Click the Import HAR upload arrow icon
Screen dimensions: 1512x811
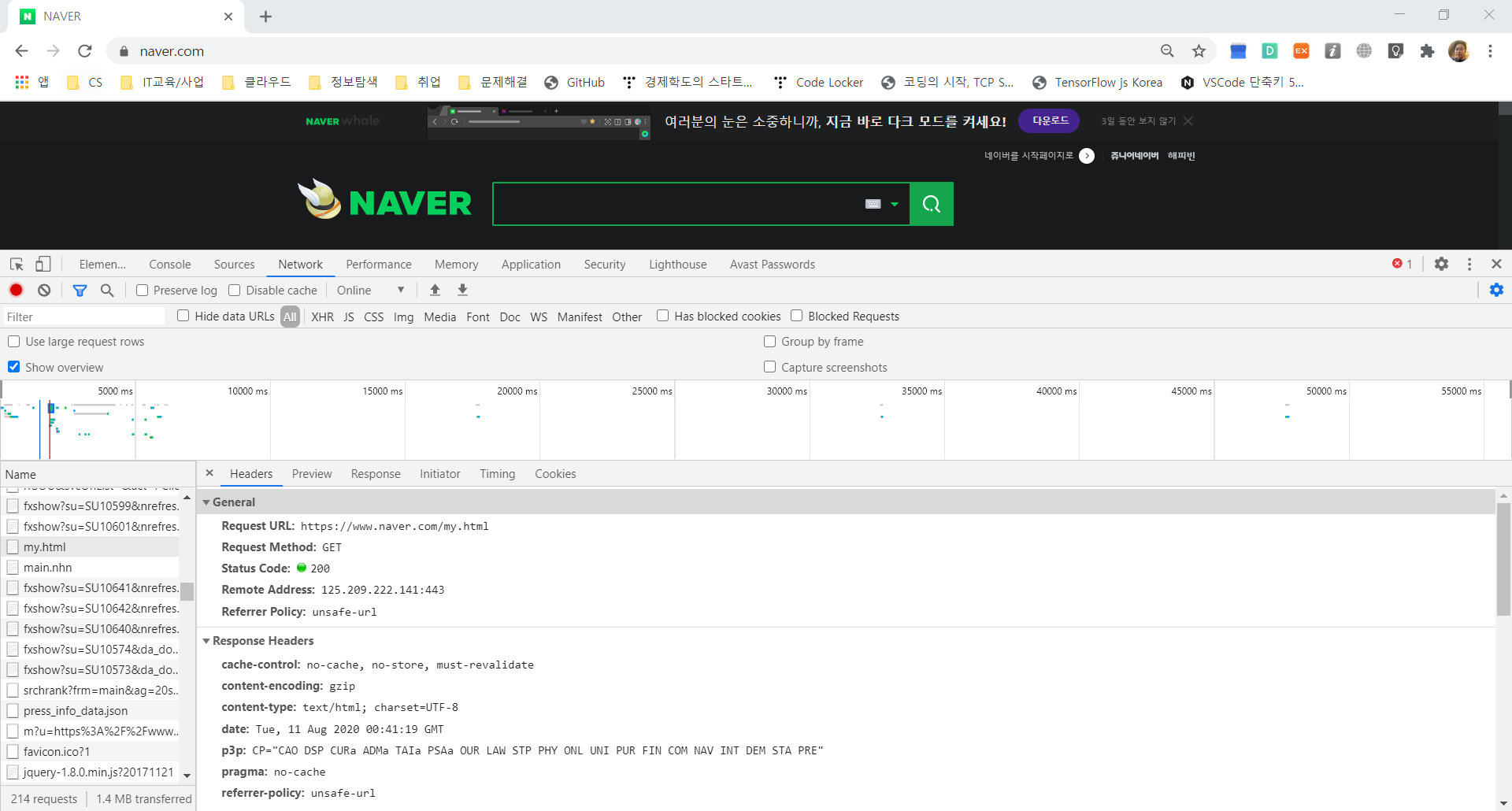[x=435, y=290]
